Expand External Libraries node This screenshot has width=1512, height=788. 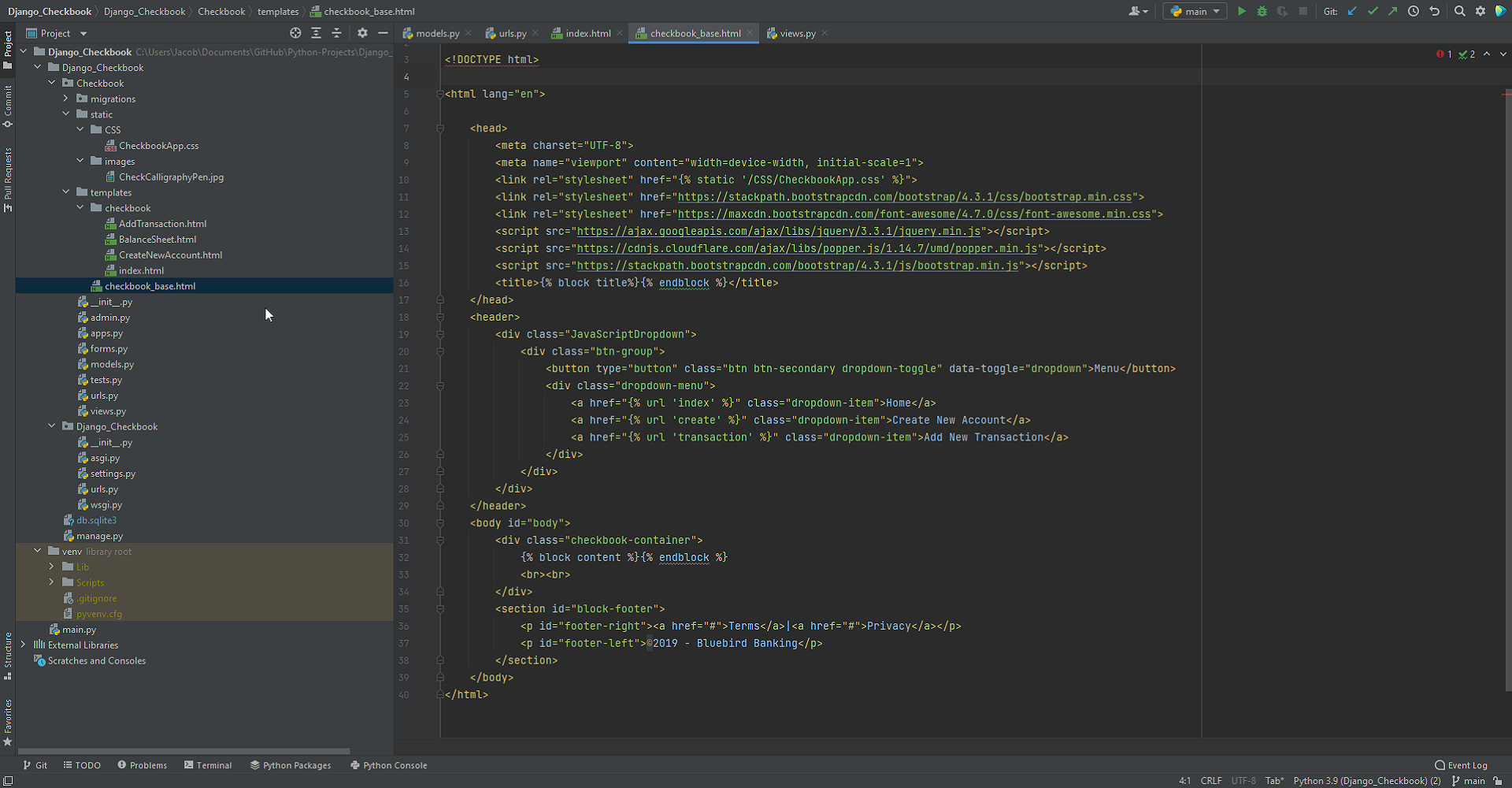[x=24, y=645]
